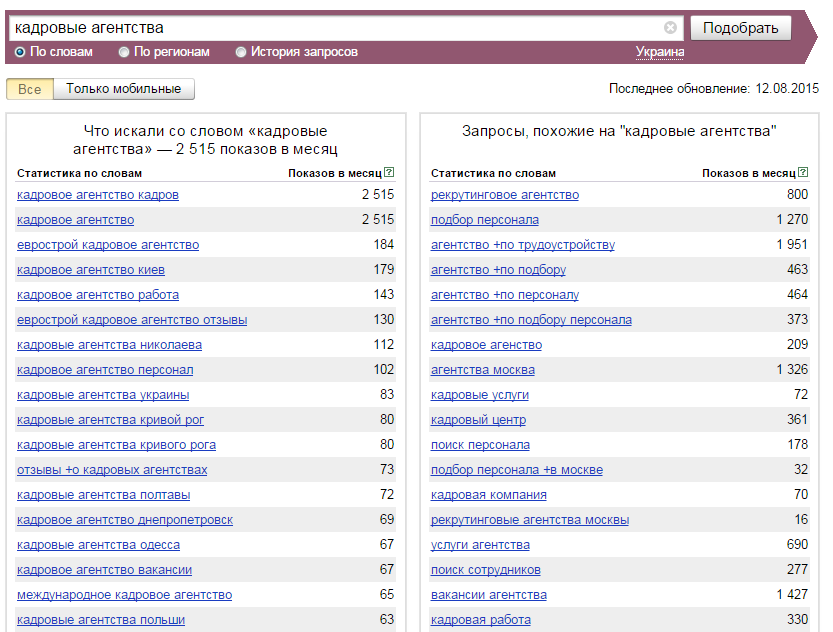Select the 'История запросов' radio button
The width and height of the screenshot is (833, 632).
[241, 52]
